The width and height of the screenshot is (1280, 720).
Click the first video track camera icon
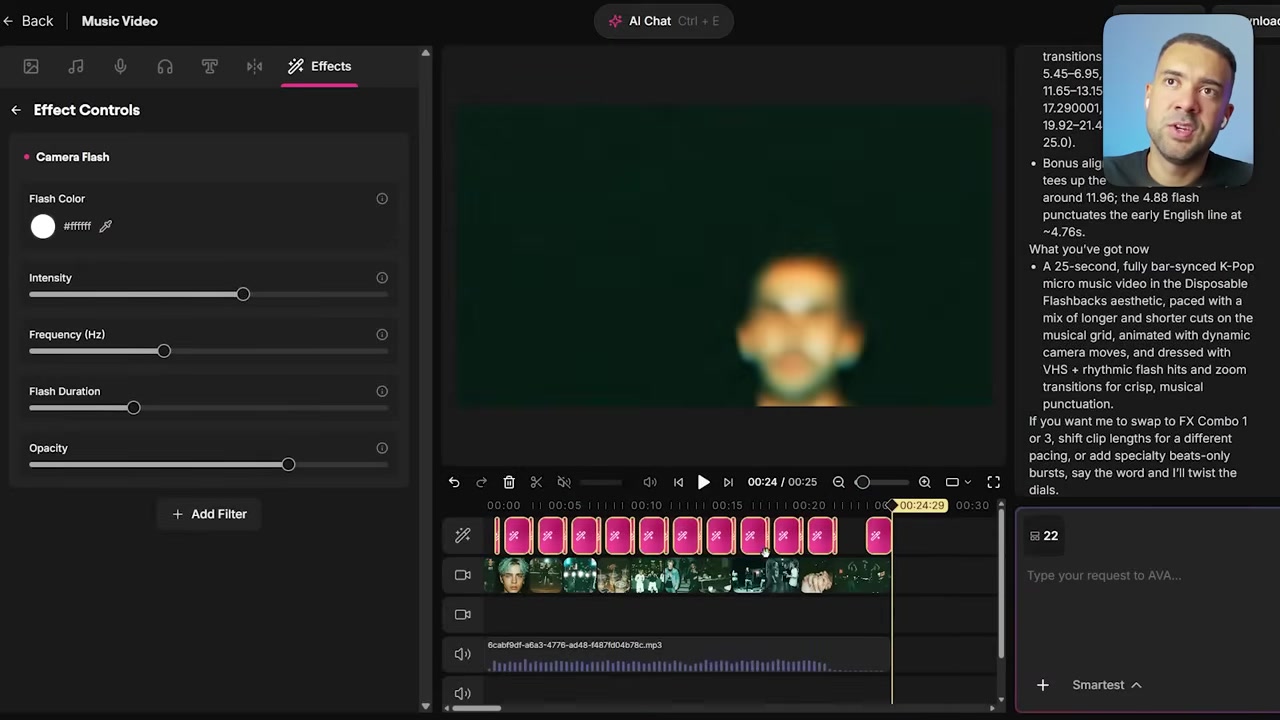click(x=463, y=575)
